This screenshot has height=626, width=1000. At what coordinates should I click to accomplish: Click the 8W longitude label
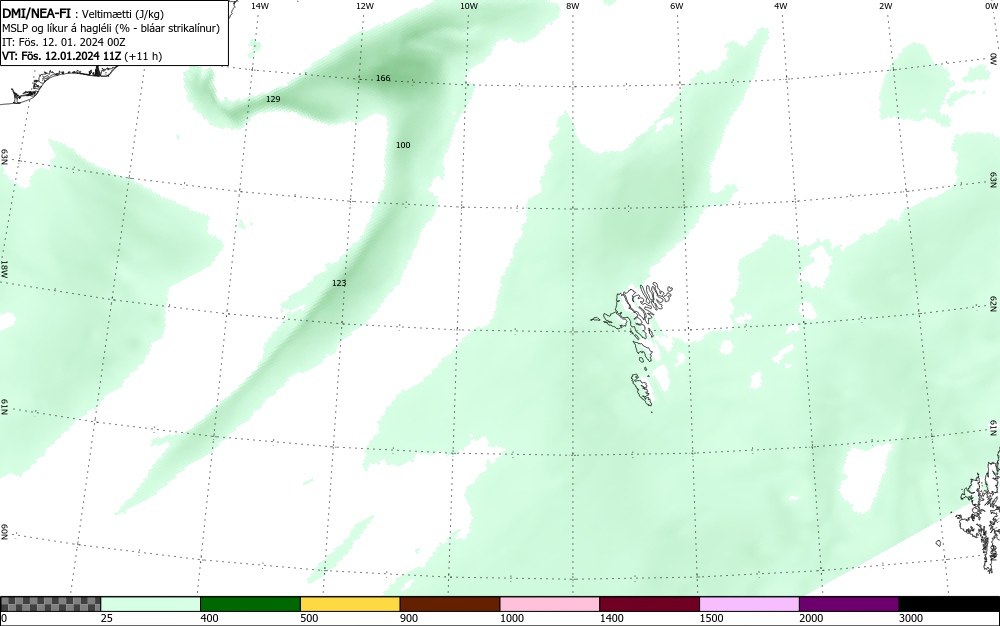tap(573, 6)
